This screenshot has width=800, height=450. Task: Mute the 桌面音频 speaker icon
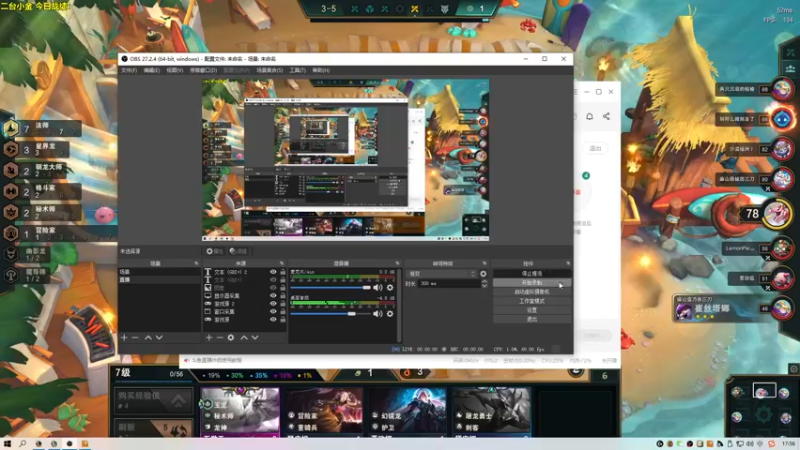coord(378,314)
